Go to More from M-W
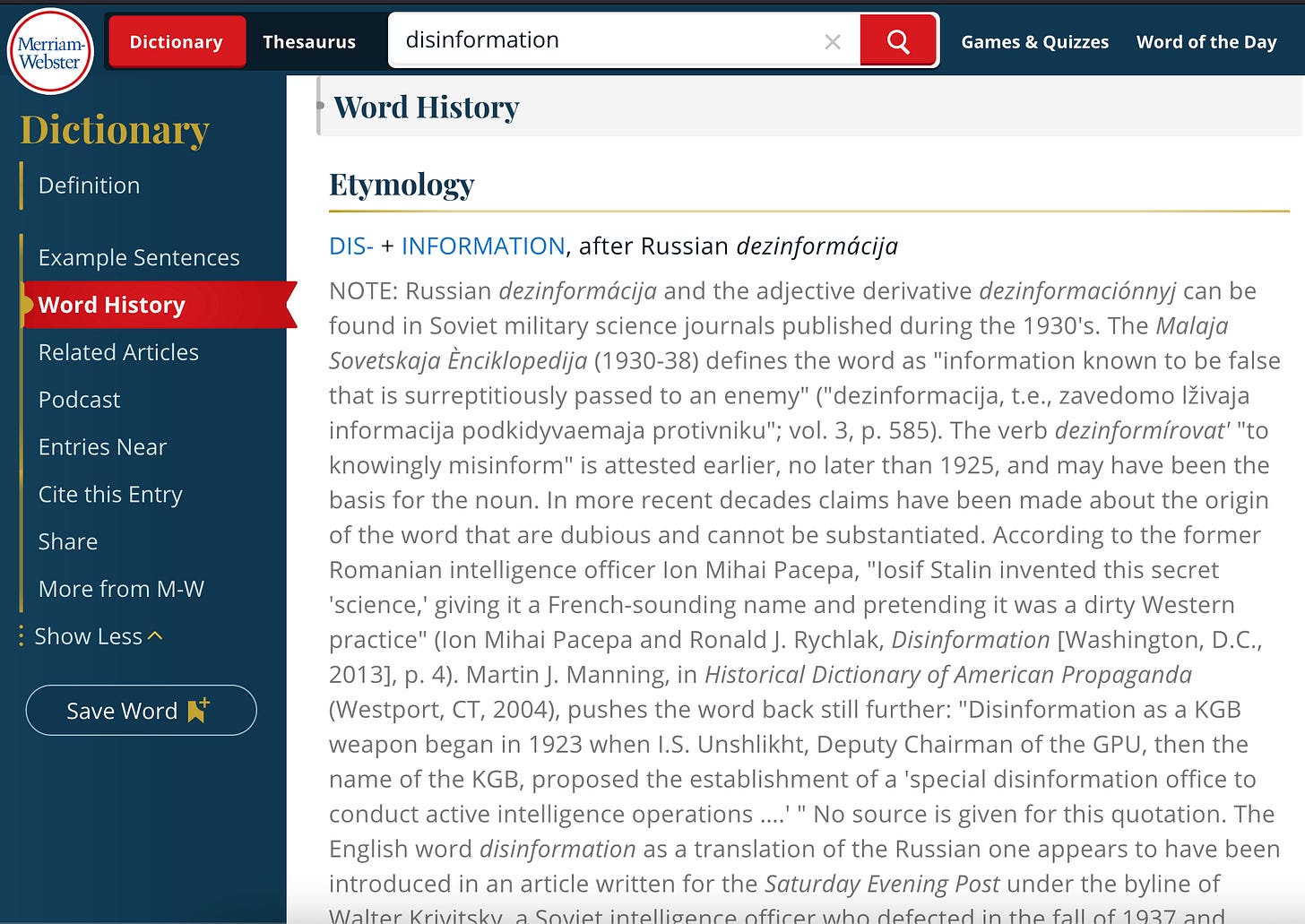 tap(121, 589)
